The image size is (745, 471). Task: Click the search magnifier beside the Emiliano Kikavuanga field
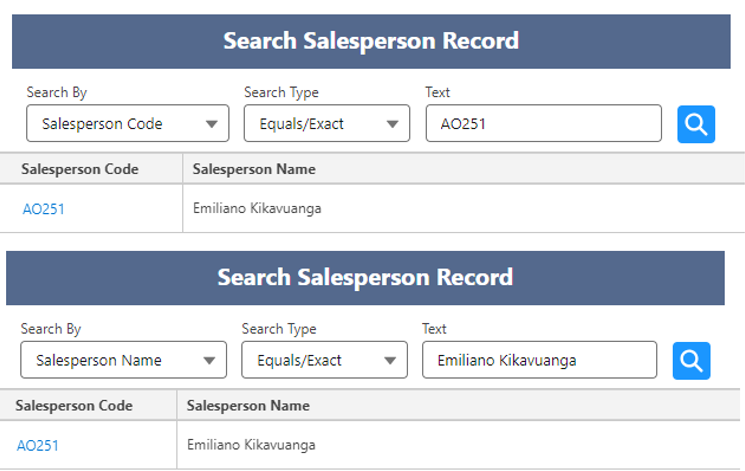tap(691, 360)
